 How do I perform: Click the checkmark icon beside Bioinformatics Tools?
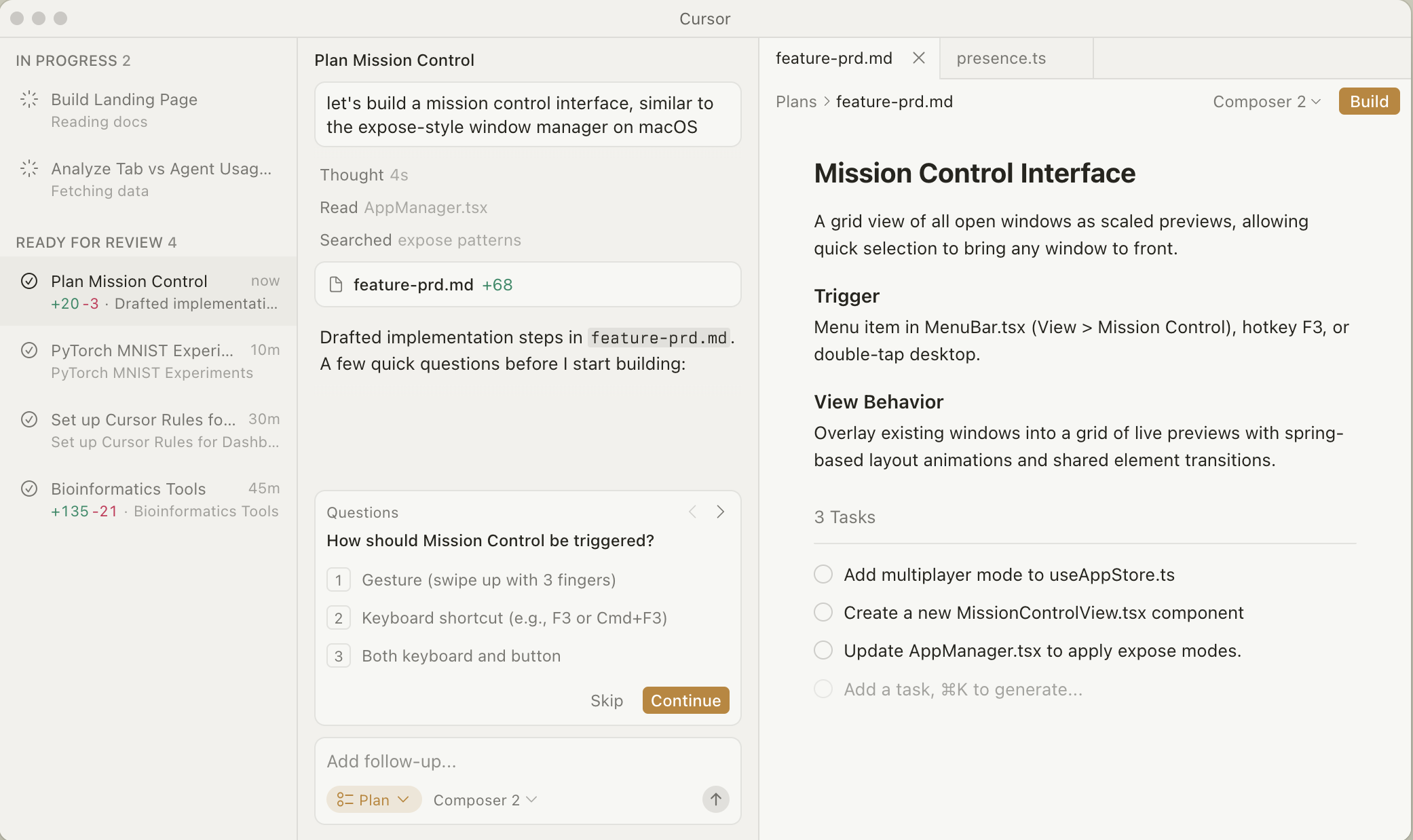click(x=29, y=489)
